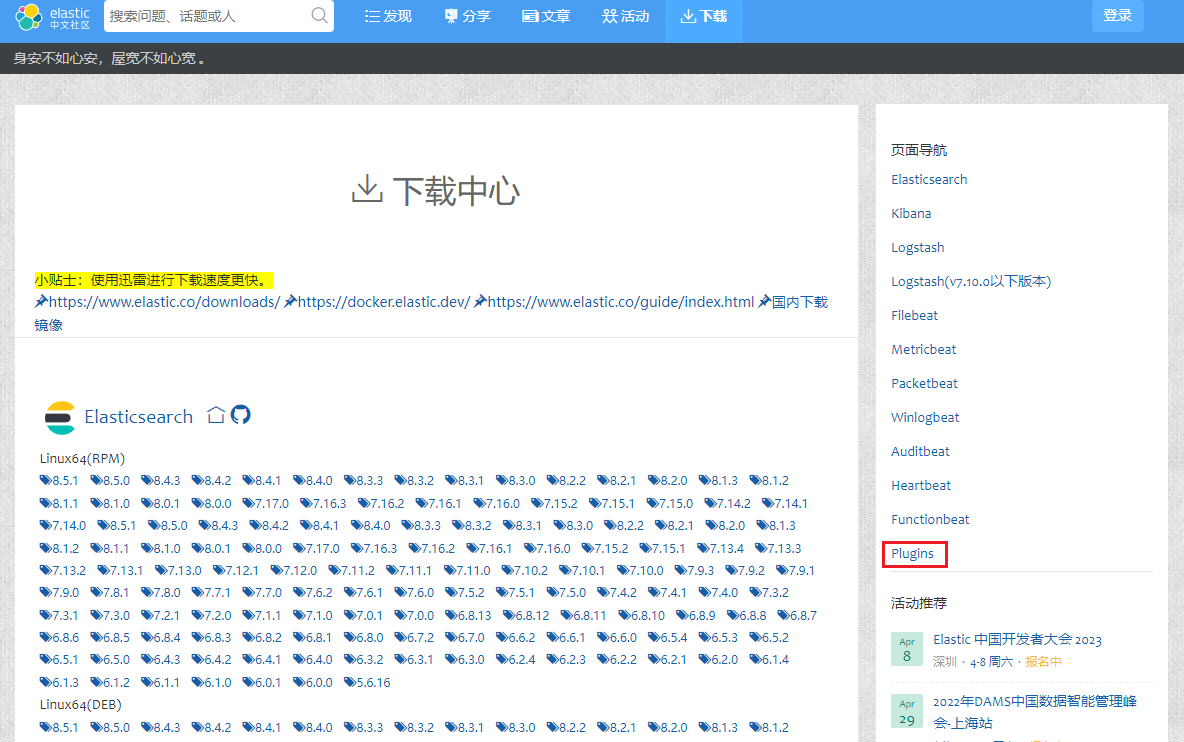
Task: Open the 分享 menu
Action: click(x=467, y=17)
